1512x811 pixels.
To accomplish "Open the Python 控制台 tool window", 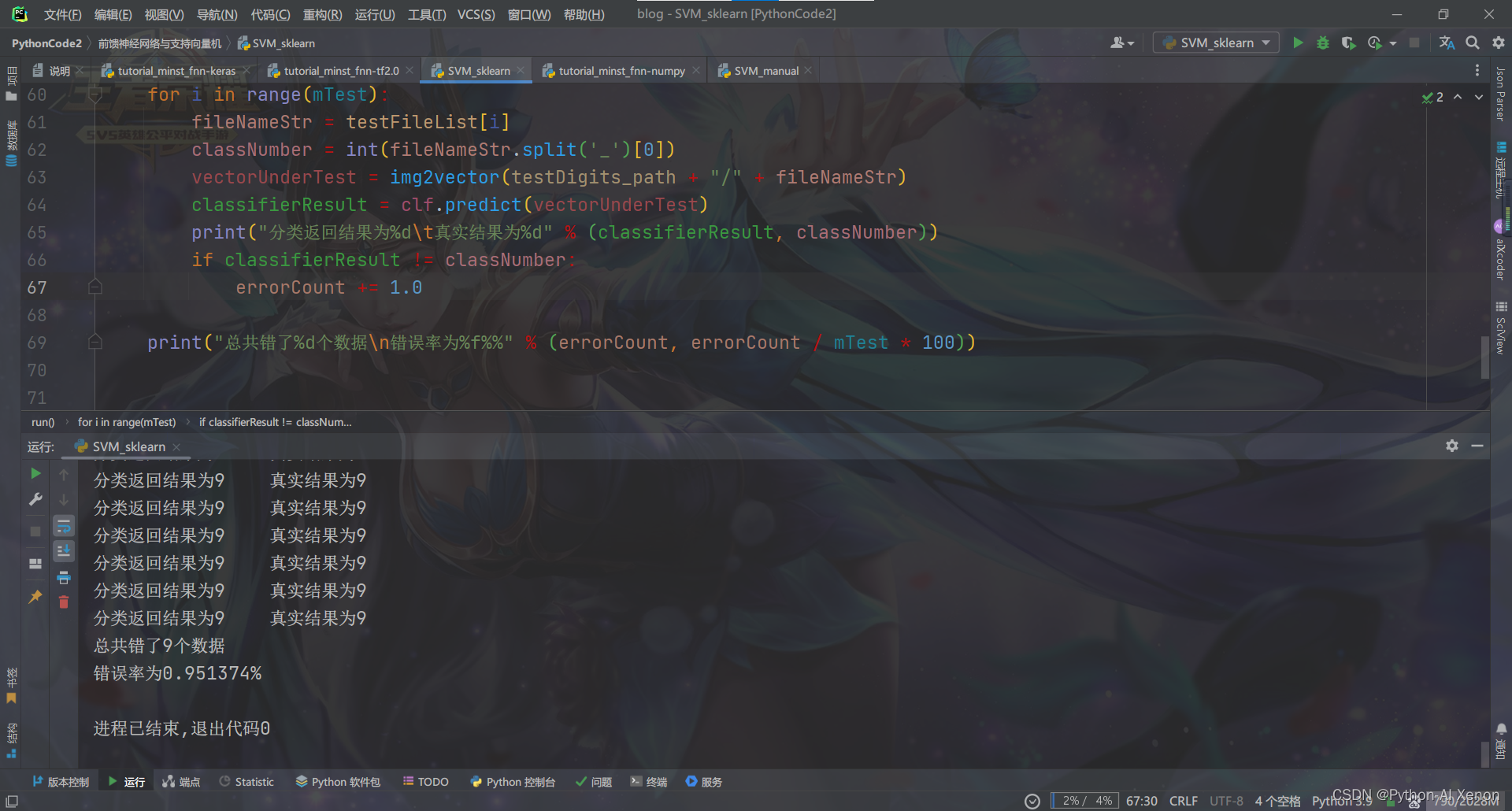I will (x=513, y=782).
